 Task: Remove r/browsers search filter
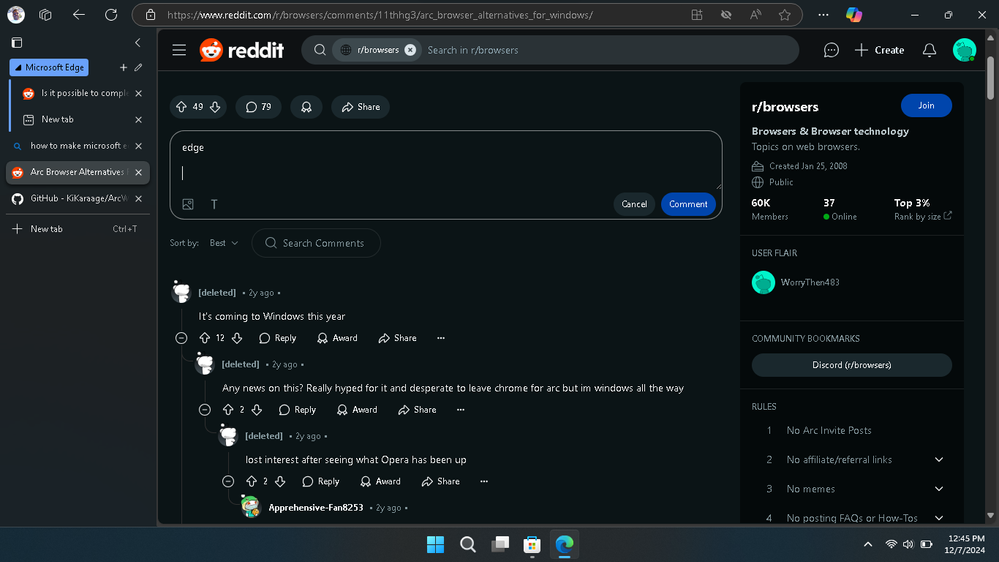click(x=410, y=50)
